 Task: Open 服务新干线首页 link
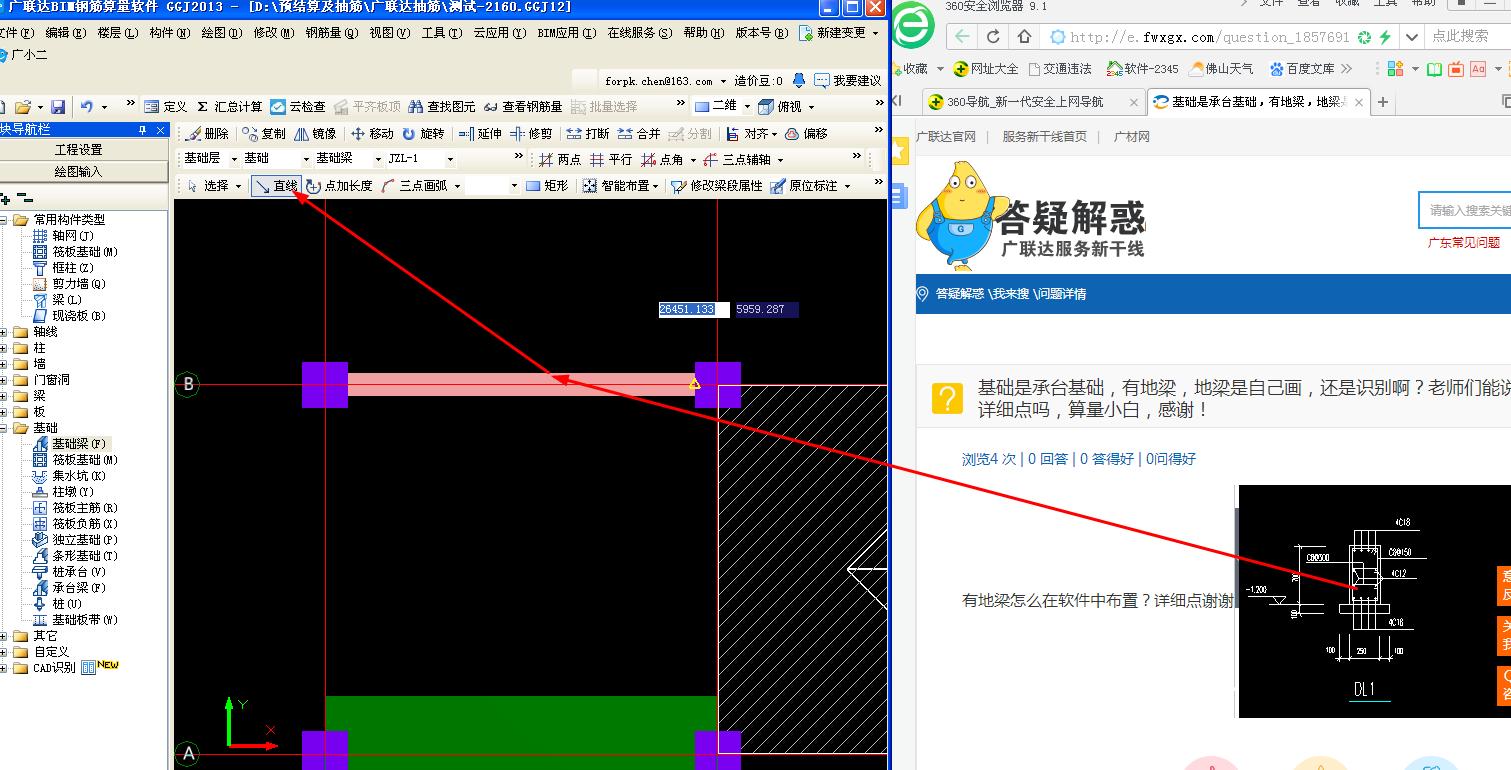[x=1044, y=137]
